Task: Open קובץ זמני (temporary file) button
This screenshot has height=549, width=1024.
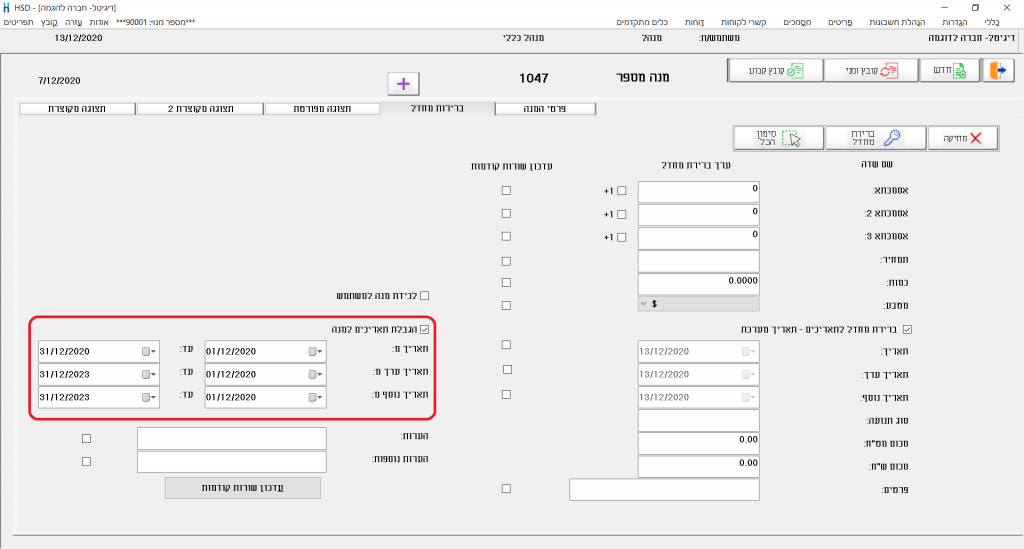Action: tap(871, 71)
